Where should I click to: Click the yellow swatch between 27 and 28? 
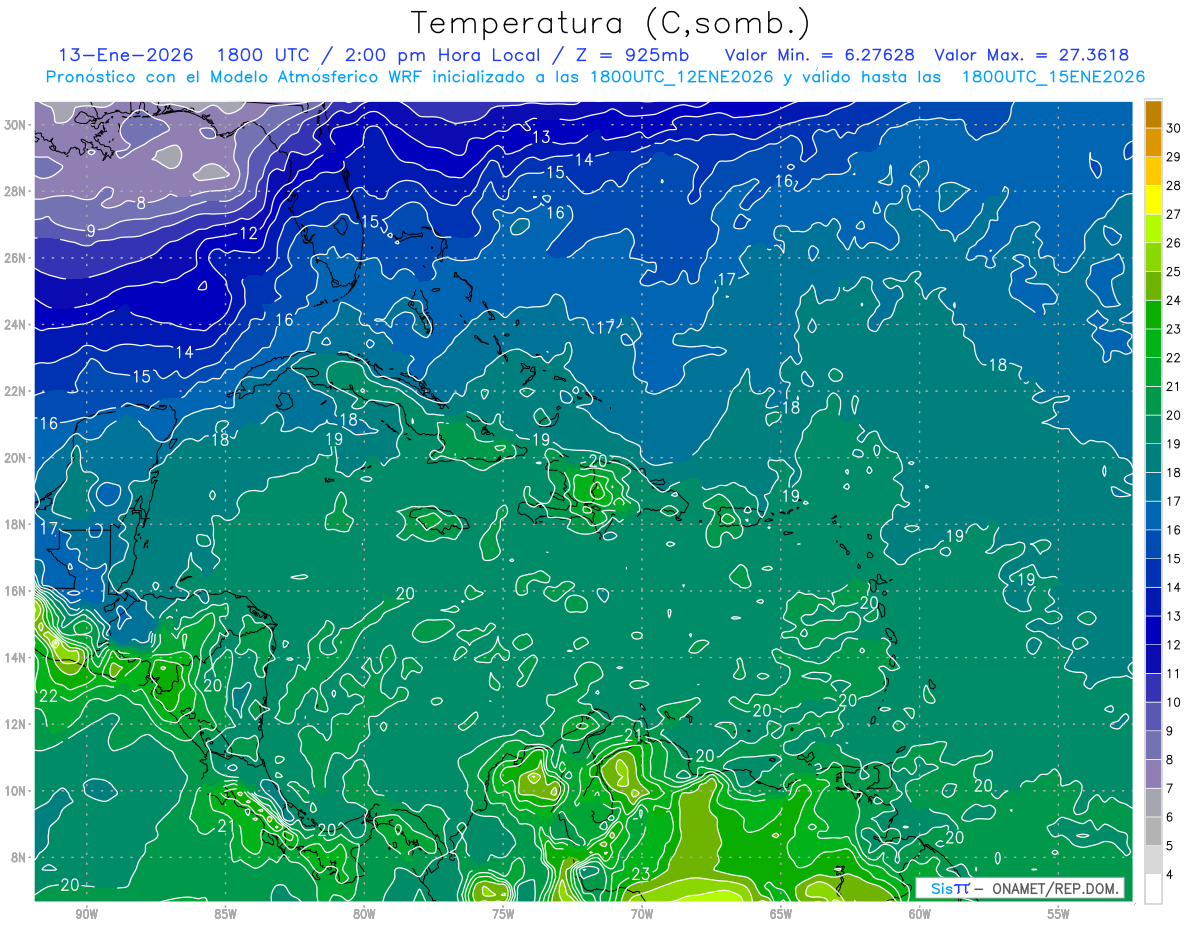(1153, 200)
